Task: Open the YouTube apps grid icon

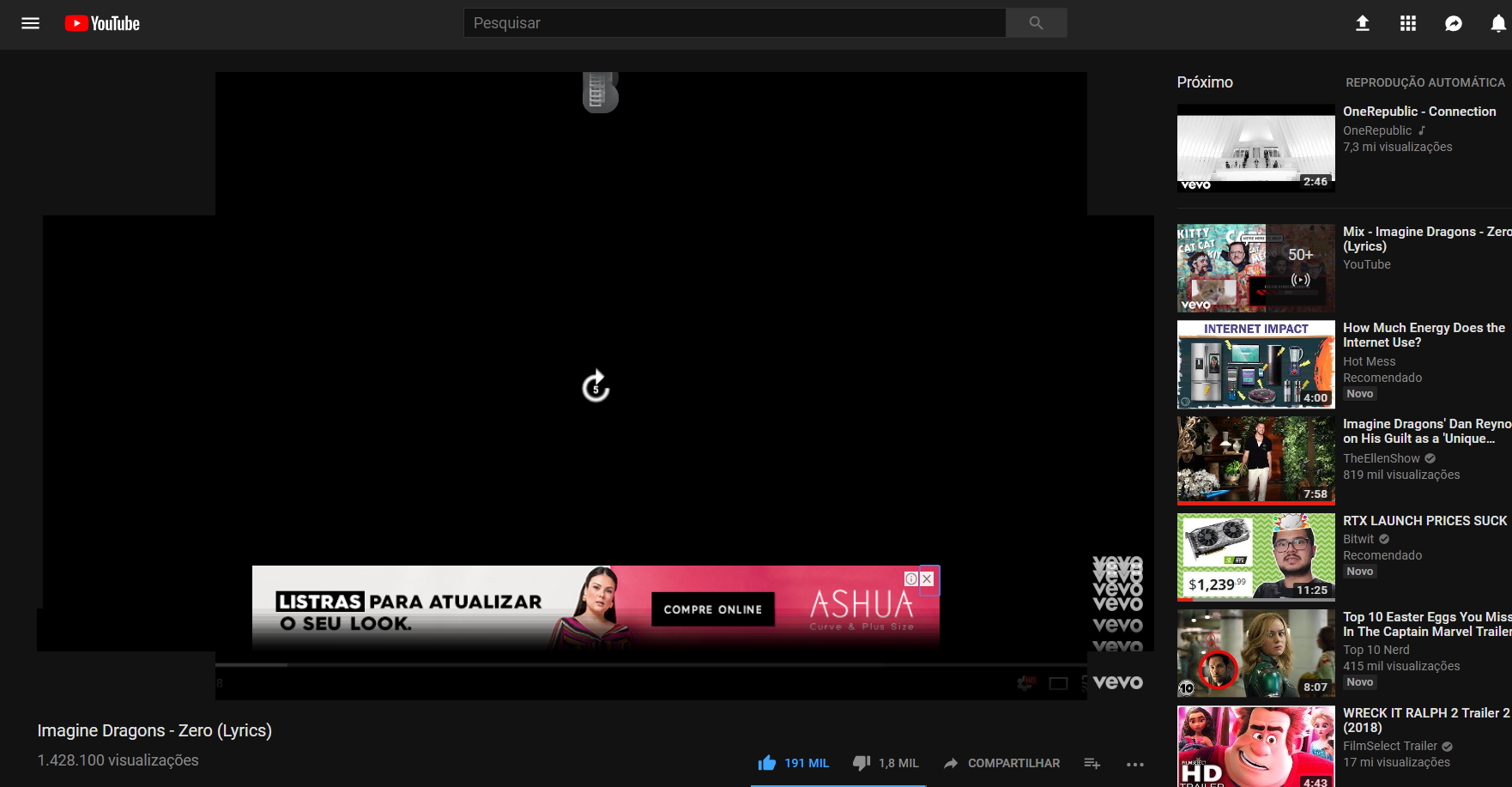Action: 1407,23
